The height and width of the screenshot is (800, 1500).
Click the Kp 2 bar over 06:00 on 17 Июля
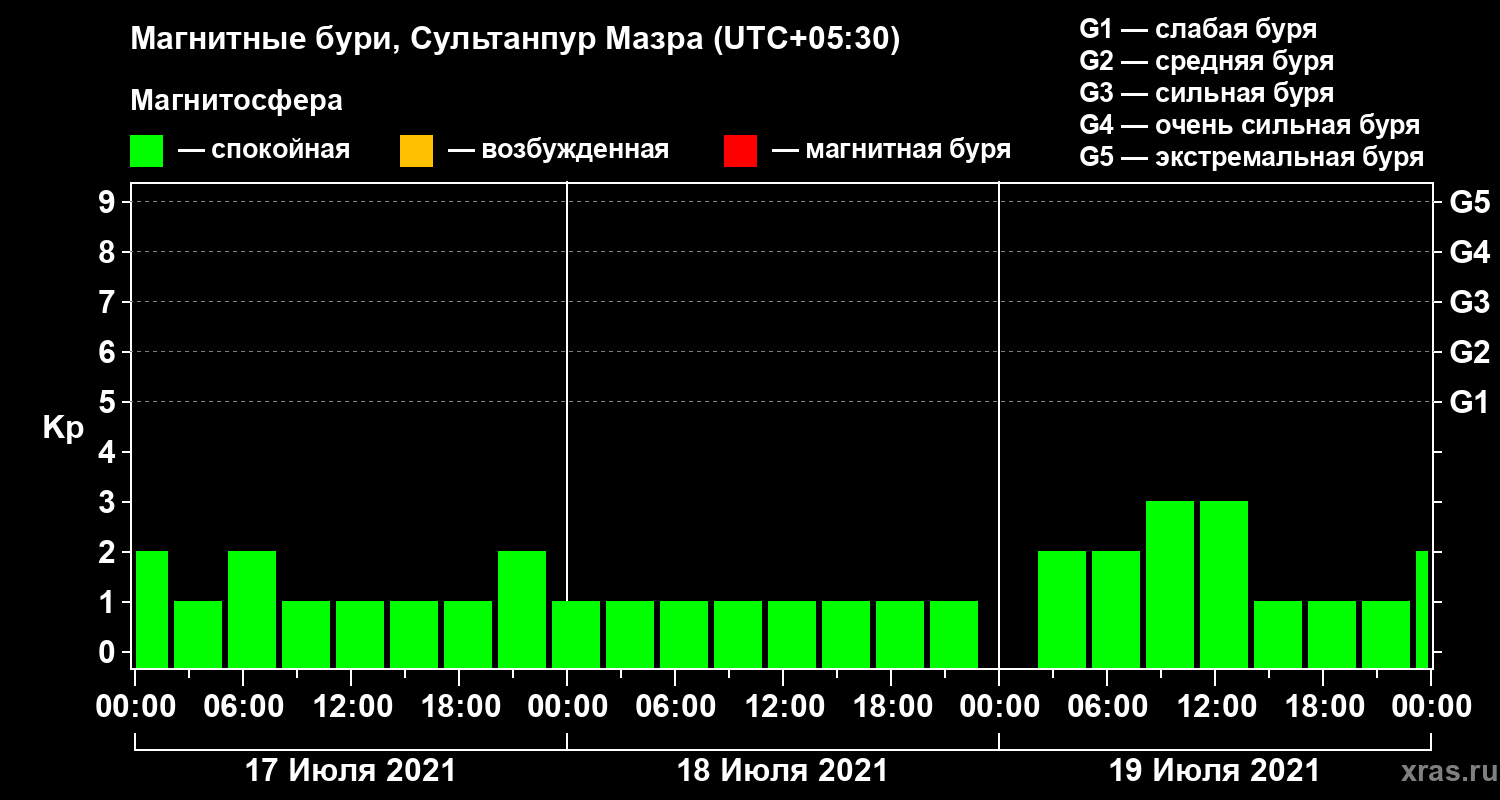(252, 609)
